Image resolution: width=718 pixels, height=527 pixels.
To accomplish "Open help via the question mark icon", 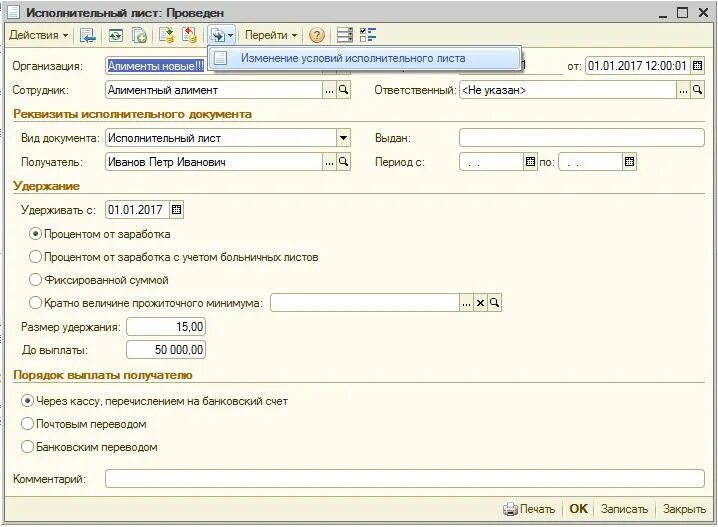I will [x=316, y=35].
